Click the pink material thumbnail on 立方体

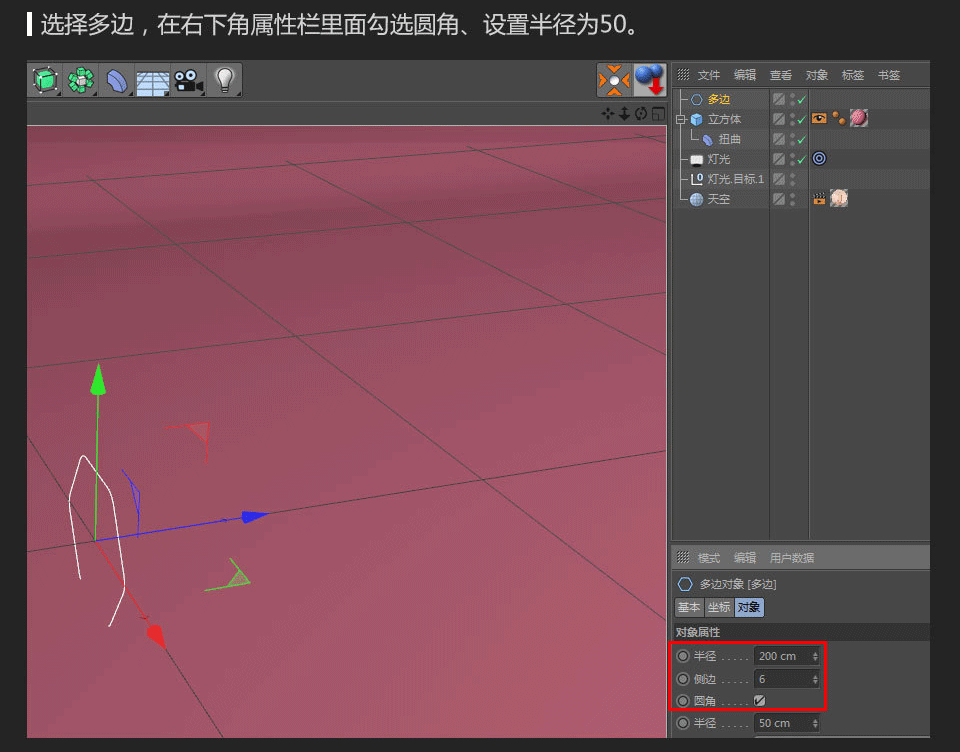pos(858,119)
